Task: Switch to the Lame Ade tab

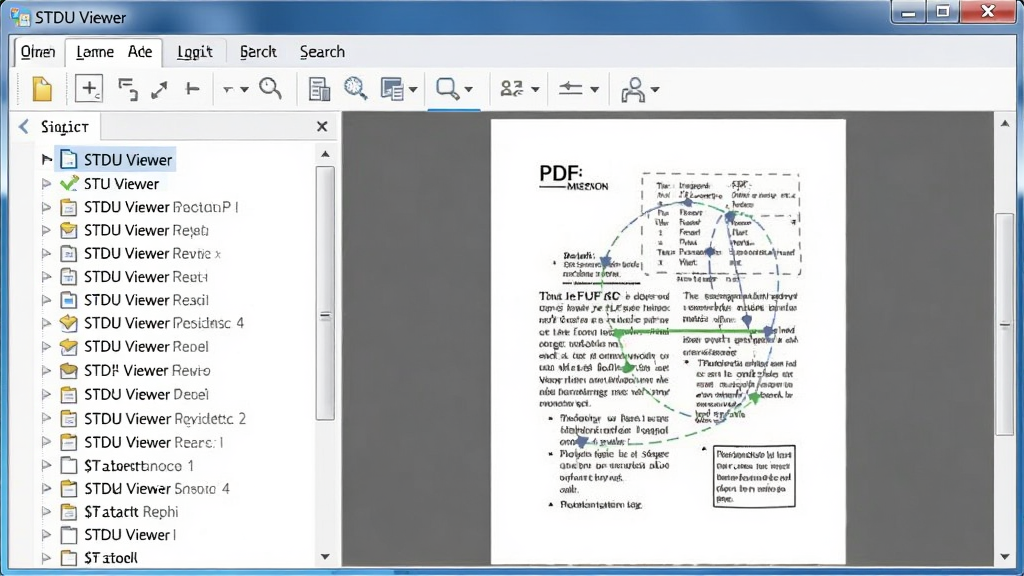Action: click(114, 52)
